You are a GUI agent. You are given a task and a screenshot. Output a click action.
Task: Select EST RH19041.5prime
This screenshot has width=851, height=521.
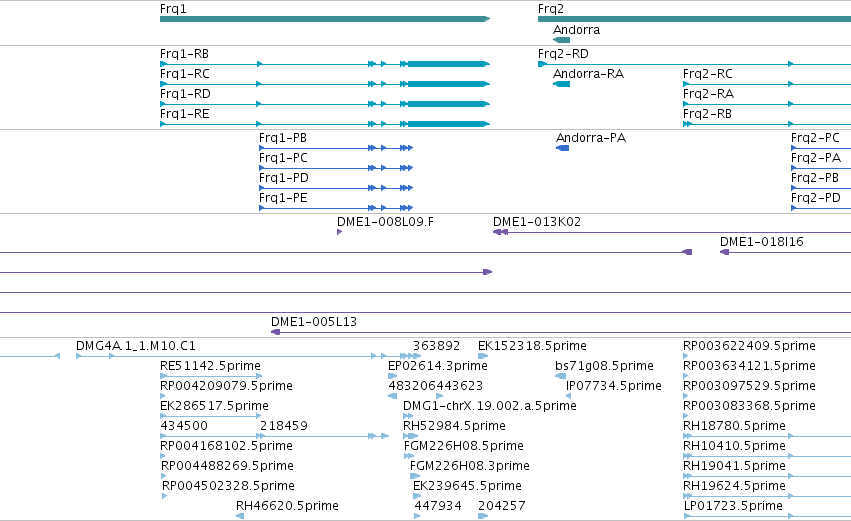pos(734,466)
